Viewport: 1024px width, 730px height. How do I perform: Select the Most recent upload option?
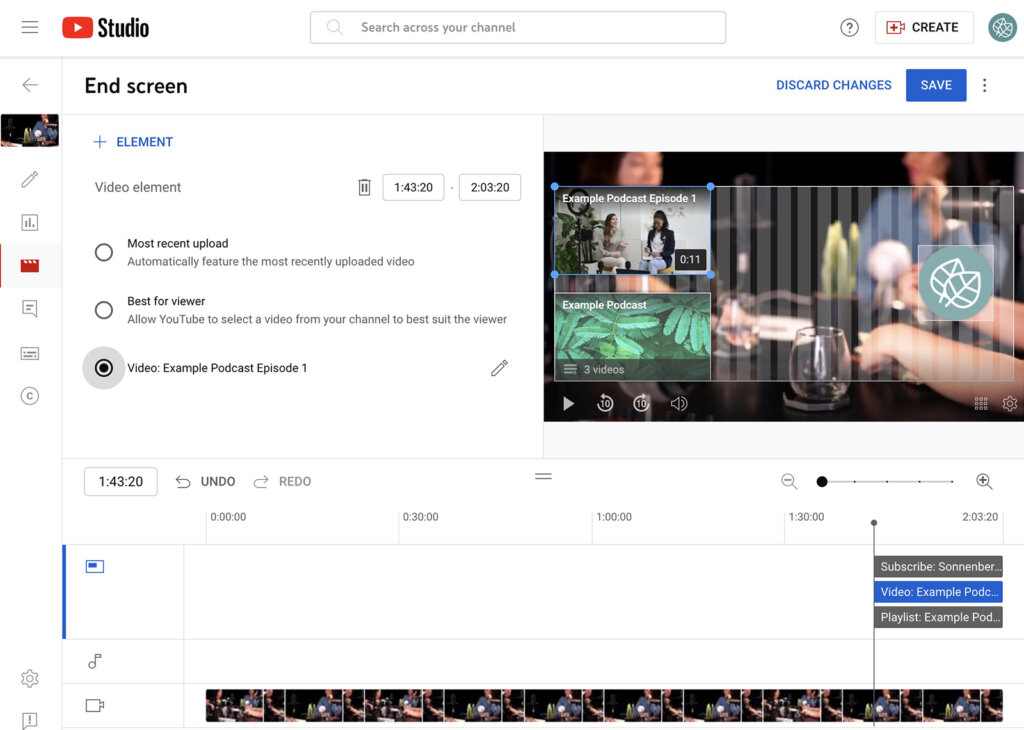[x=104, y=253]
